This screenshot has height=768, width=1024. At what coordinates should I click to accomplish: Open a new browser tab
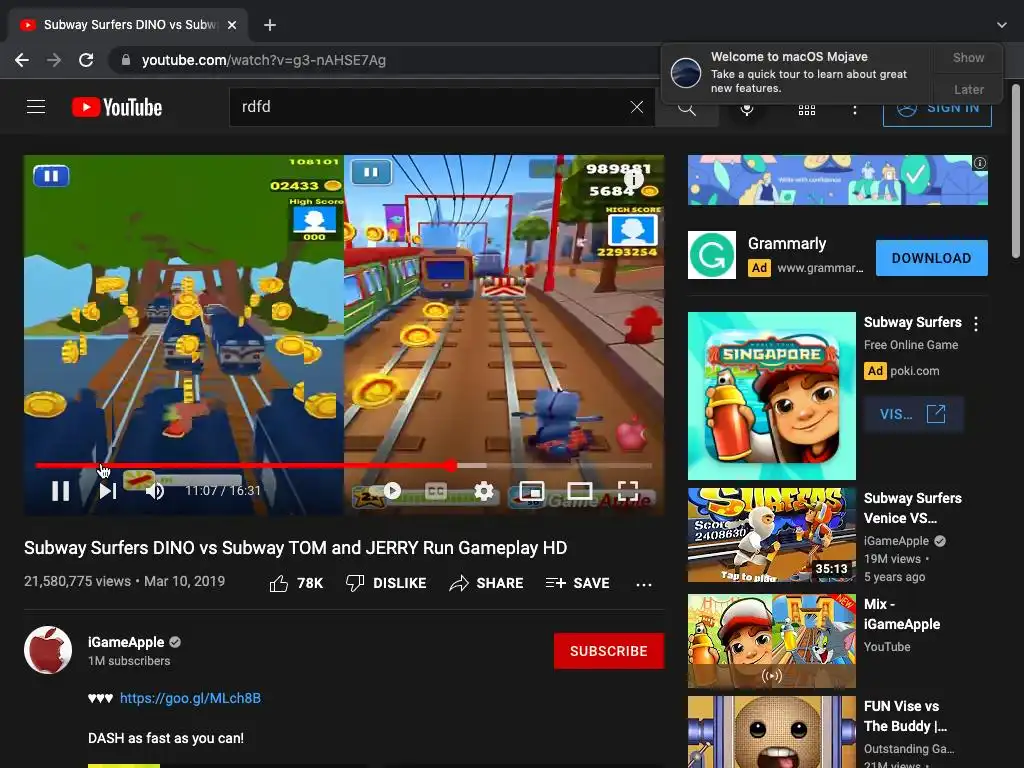pos(270,25)
